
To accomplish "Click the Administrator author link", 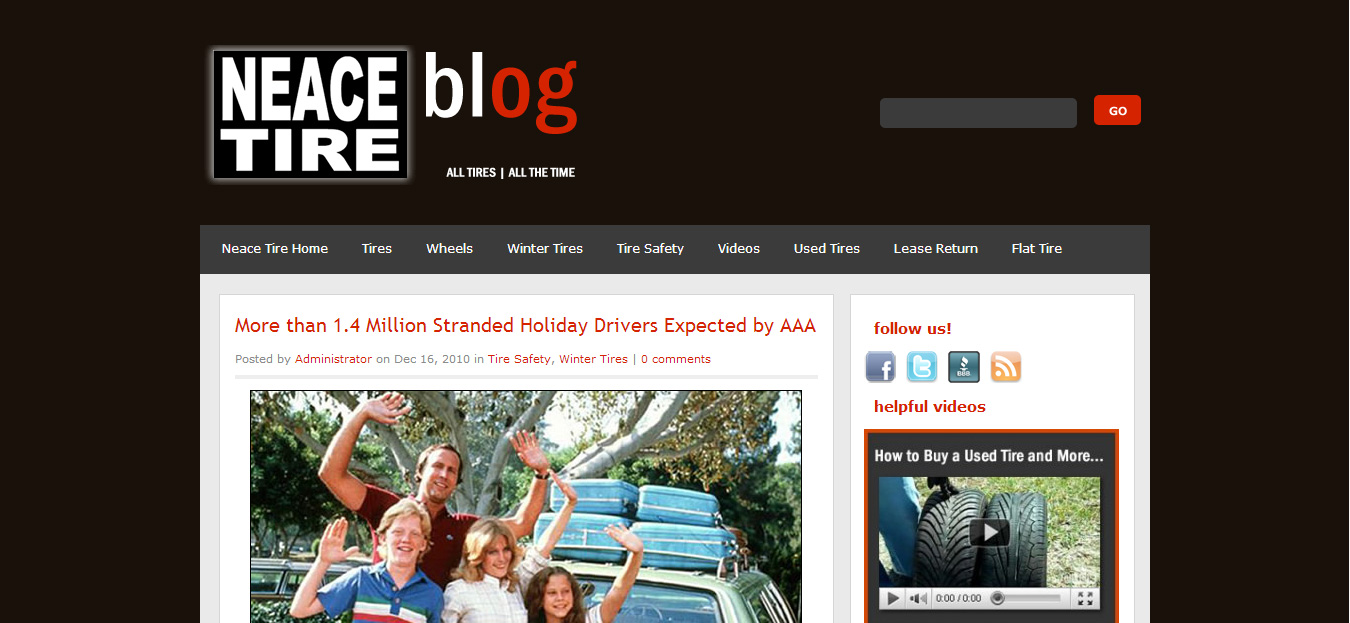I will [x=333, y=359].
